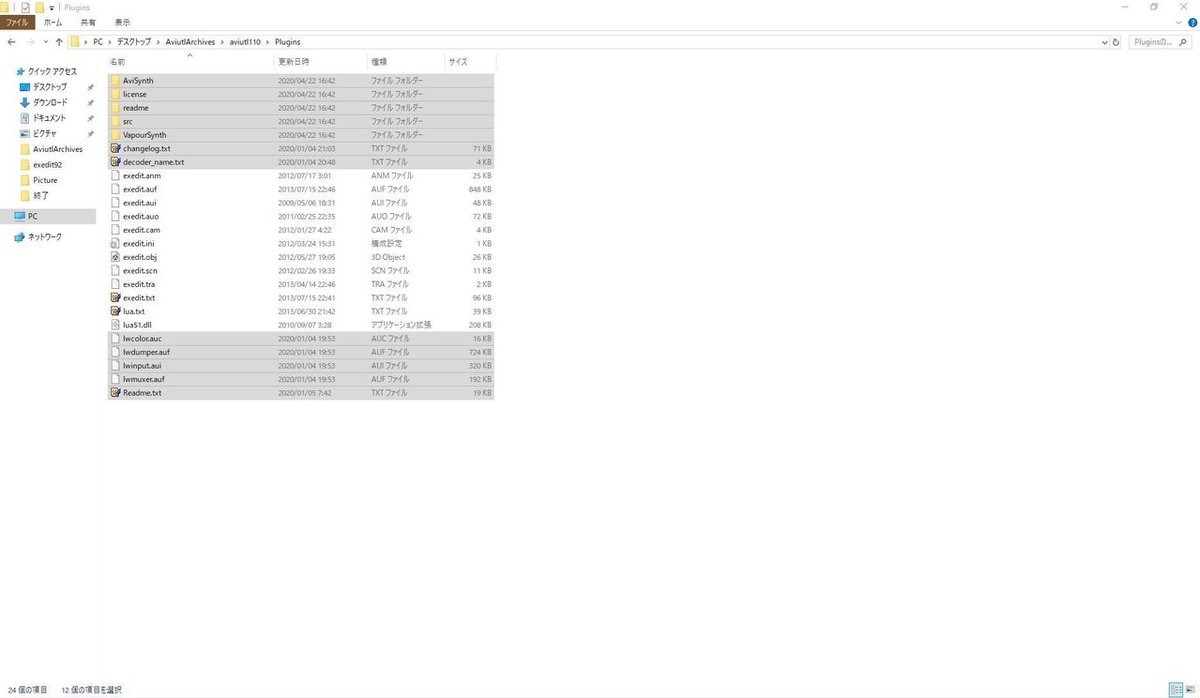This screenshot has width=1200, height=698.
Task: Refresh the Plugins folder view
Action: (x=1116, y=42)
